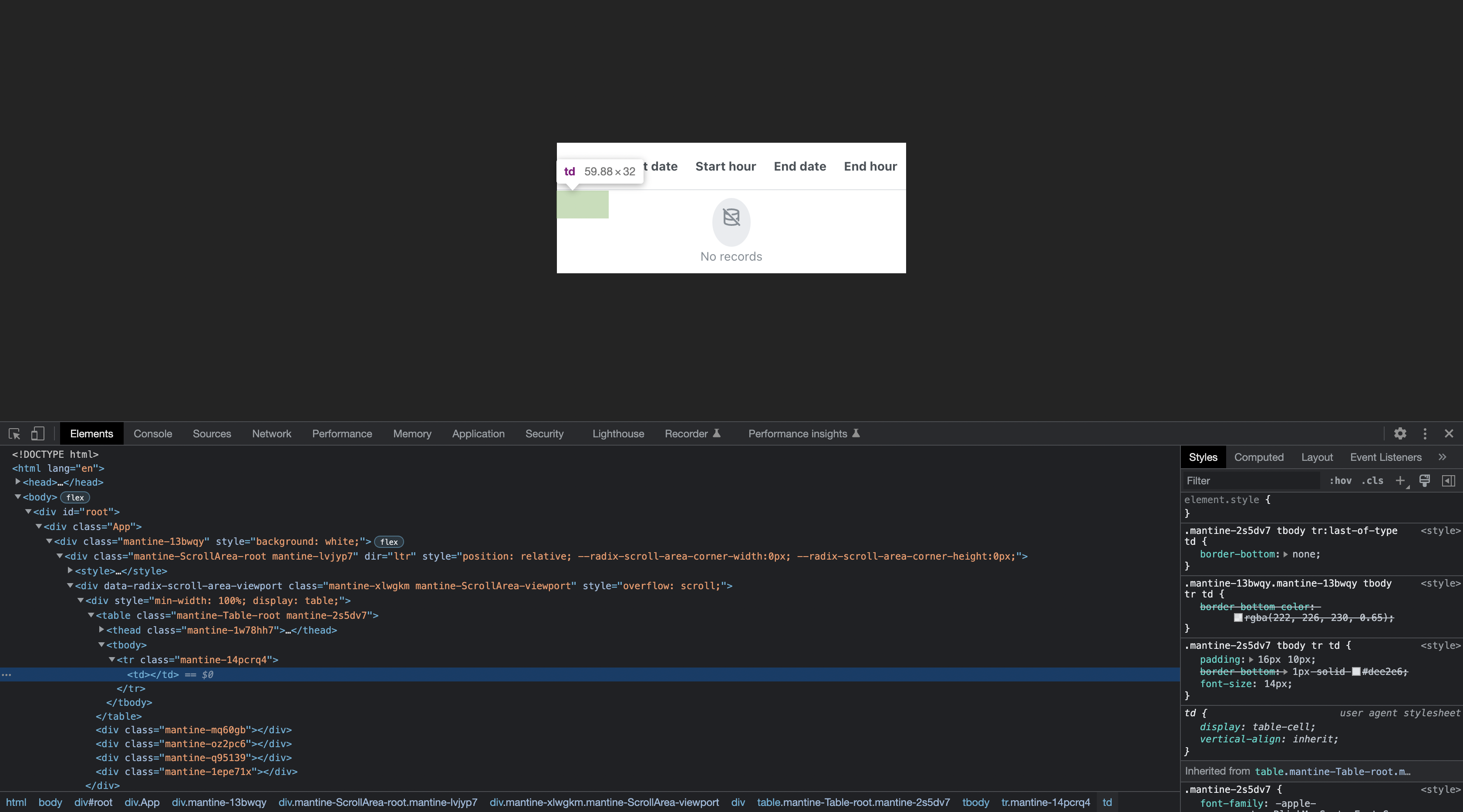Open DevTools settings gear

pyautogui.click(x=1401, y=434)
